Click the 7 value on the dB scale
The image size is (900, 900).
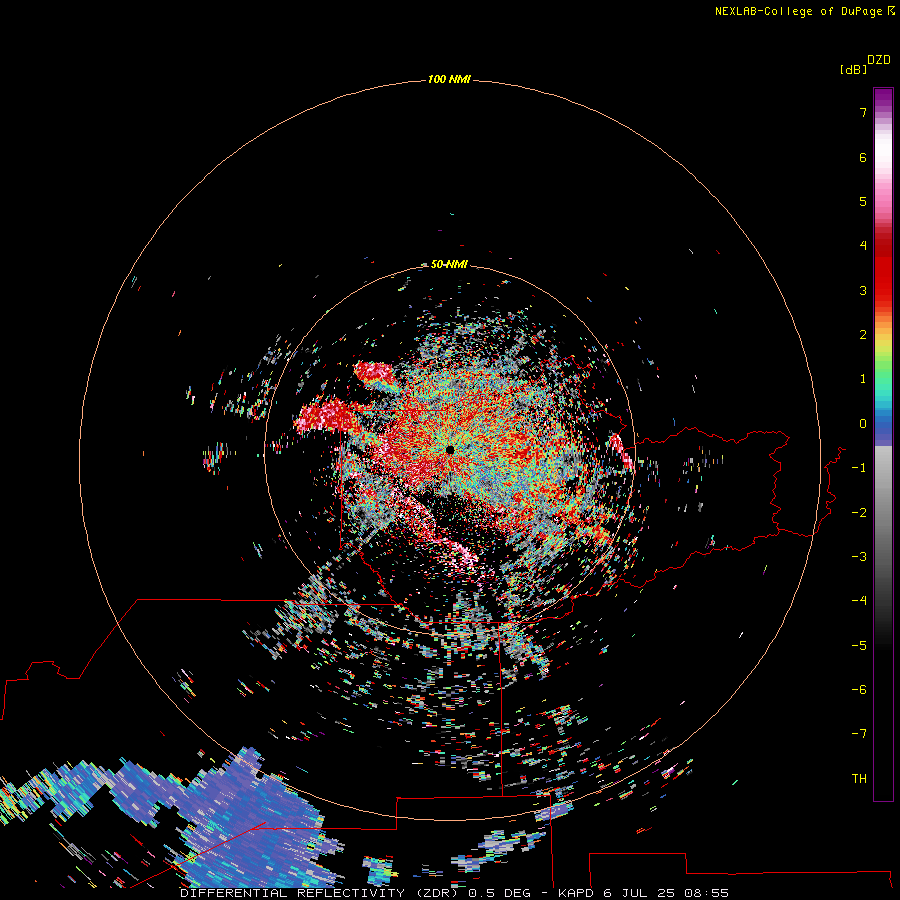863,112
